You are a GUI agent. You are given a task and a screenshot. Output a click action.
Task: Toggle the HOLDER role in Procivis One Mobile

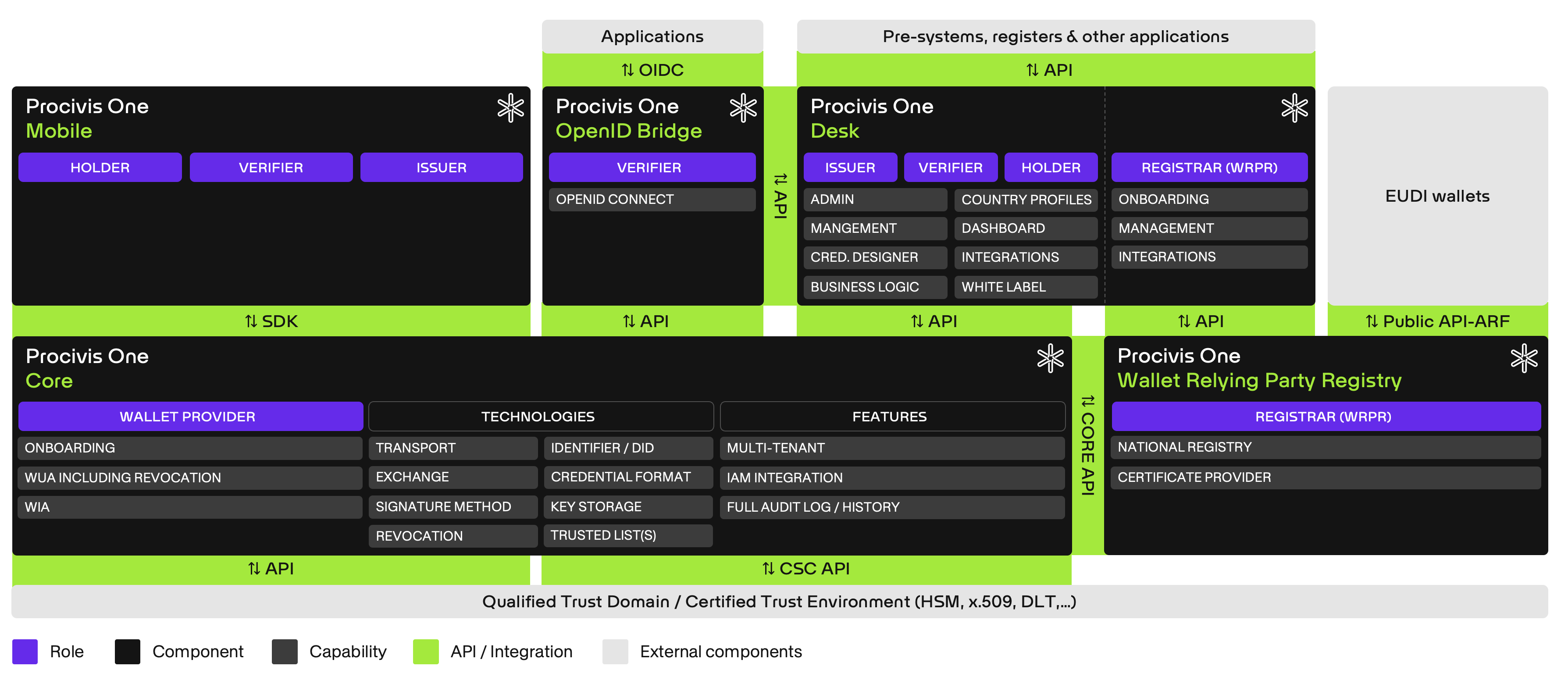click(100, 167)
